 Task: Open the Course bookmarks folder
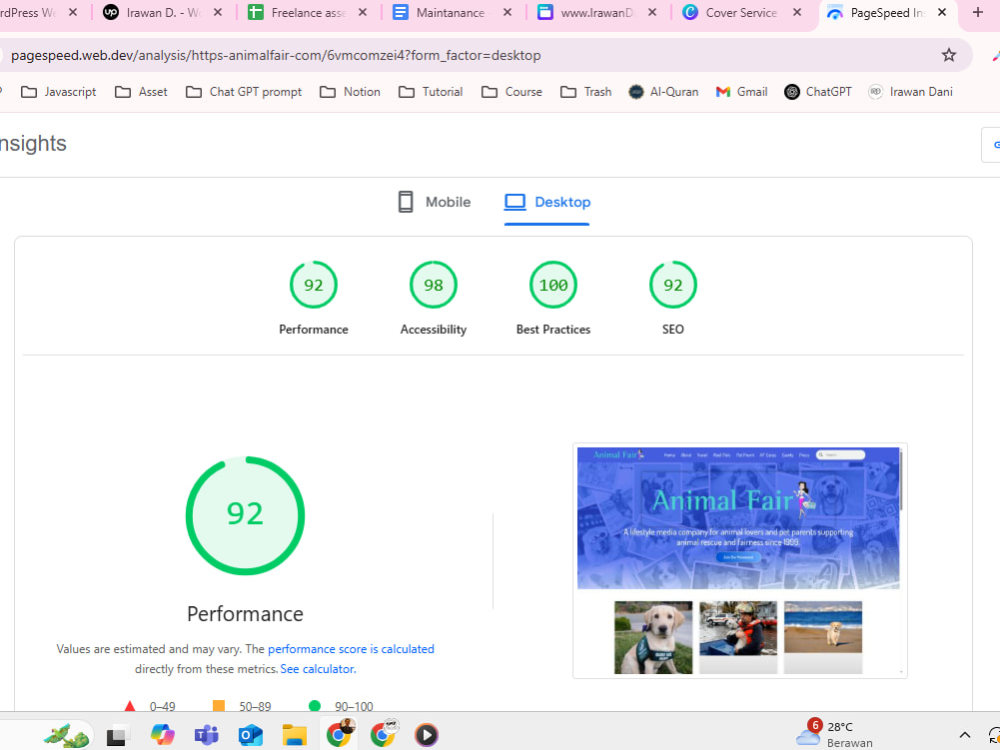click(511, 92)
